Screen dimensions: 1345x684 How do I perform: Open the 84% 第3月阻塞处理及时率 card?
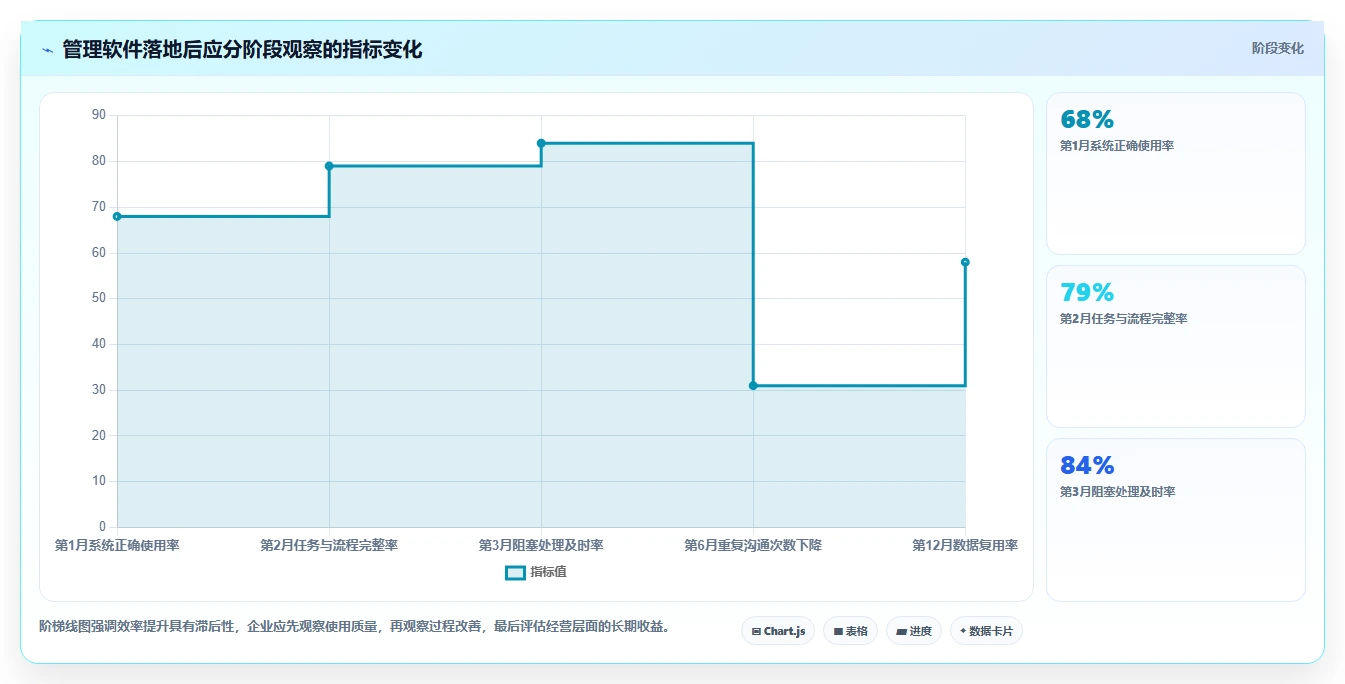coord(1175,520)
